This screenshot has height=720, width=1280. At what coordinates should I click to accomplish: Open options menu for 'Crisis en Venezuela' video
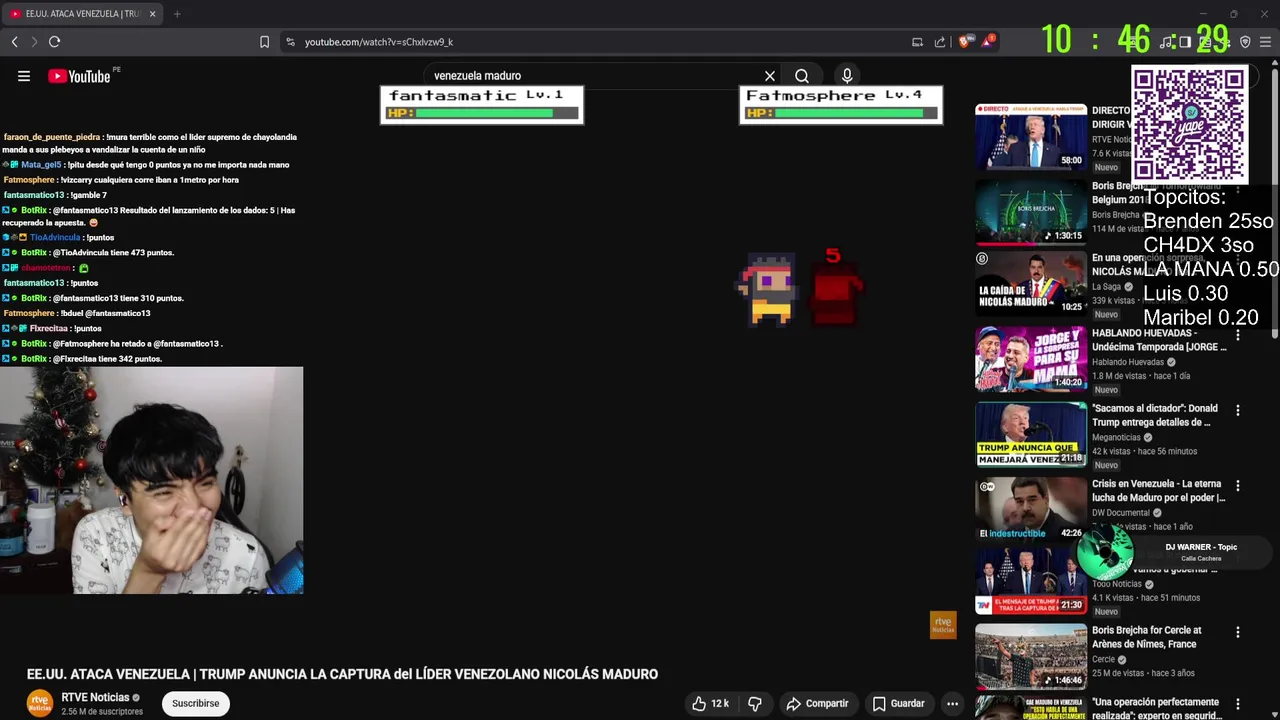(1238, 485)
